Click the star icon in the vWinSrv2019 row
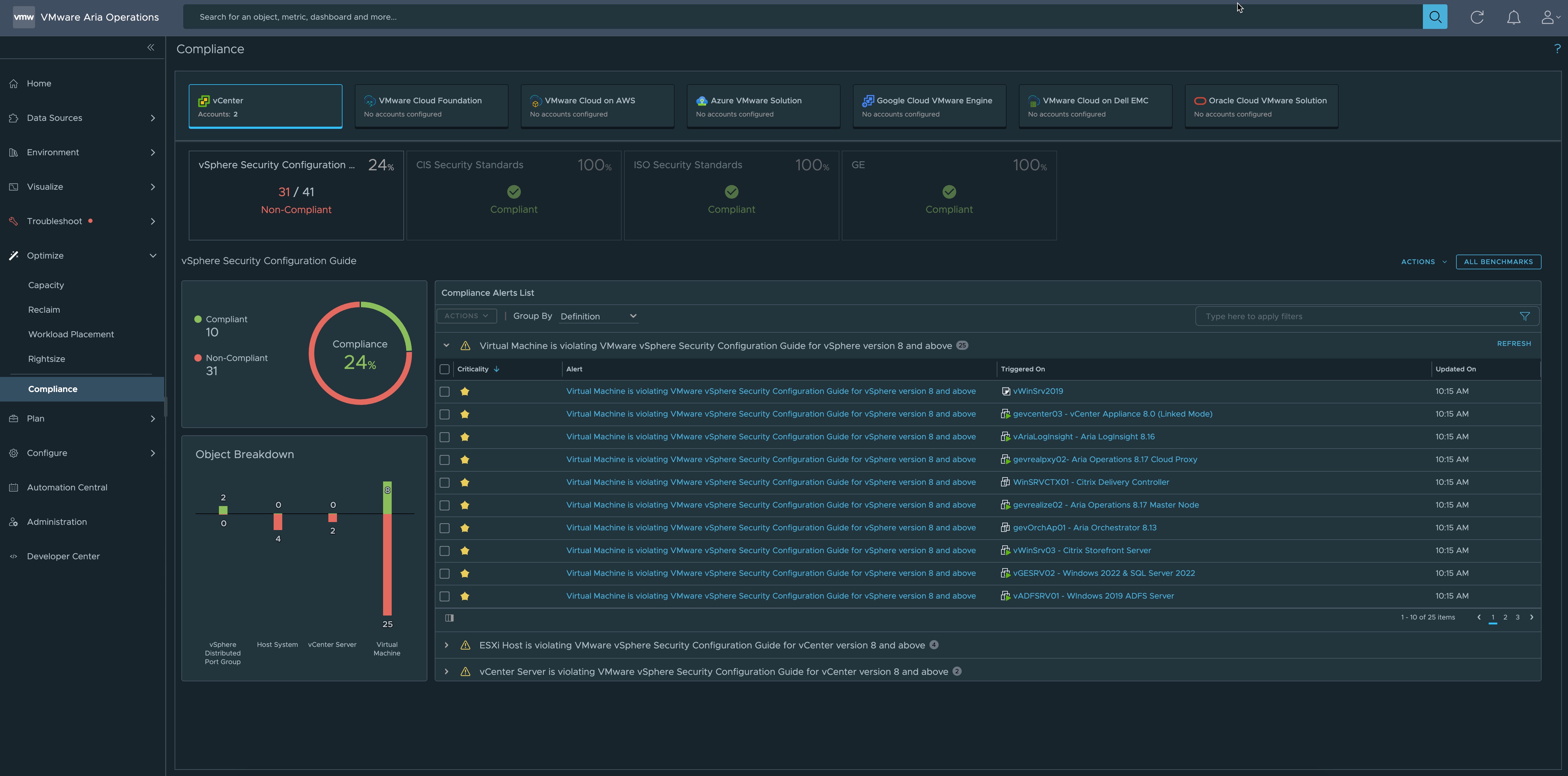The width and height of the screenshot is (1568, 776). pyautogui.click(x=465, y=391)
